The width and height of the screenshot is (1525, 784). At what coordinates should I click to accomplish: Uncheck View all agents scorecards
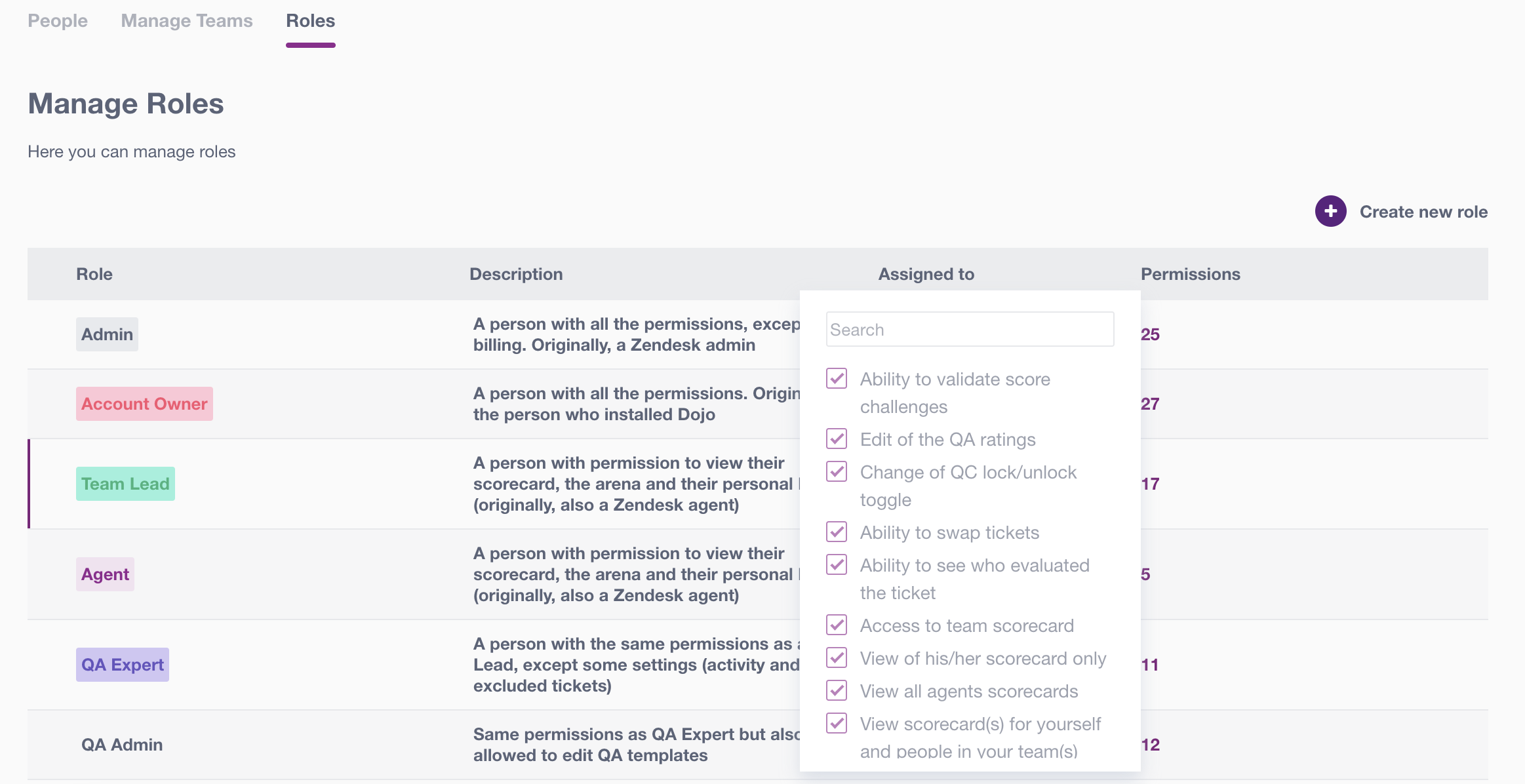click(x=837, y=690)
